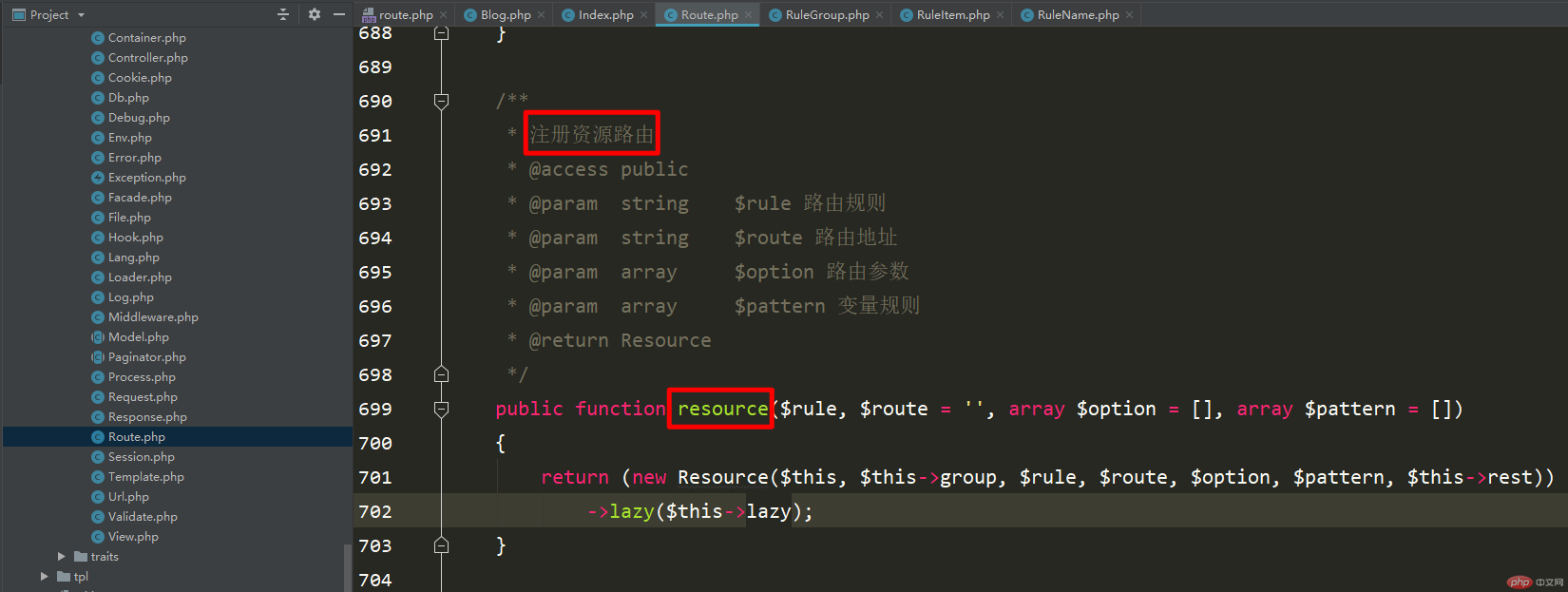Toggle fold marker at line 698
The height and width of the screenshot is (592, 1568).
[441, 374]
